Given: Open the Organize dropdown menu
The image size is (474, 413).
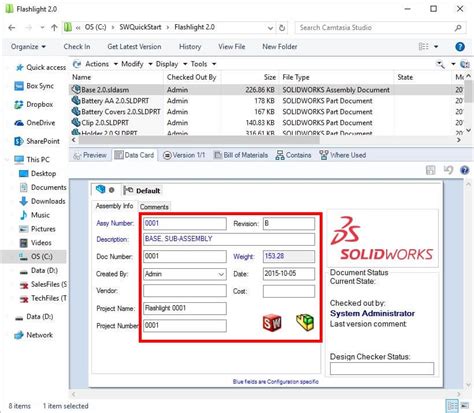Looking at the screenshot, I should (x=28, y=47).
